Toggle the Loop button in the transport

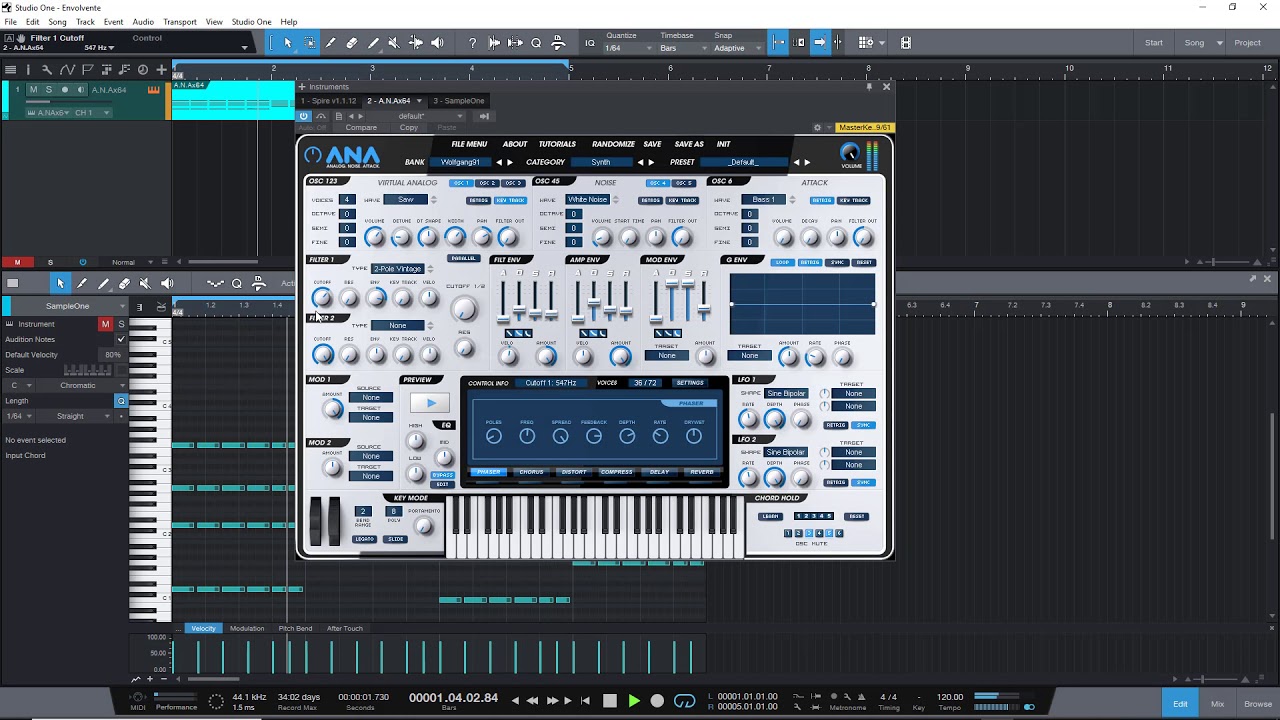click(x=684, y=701)
